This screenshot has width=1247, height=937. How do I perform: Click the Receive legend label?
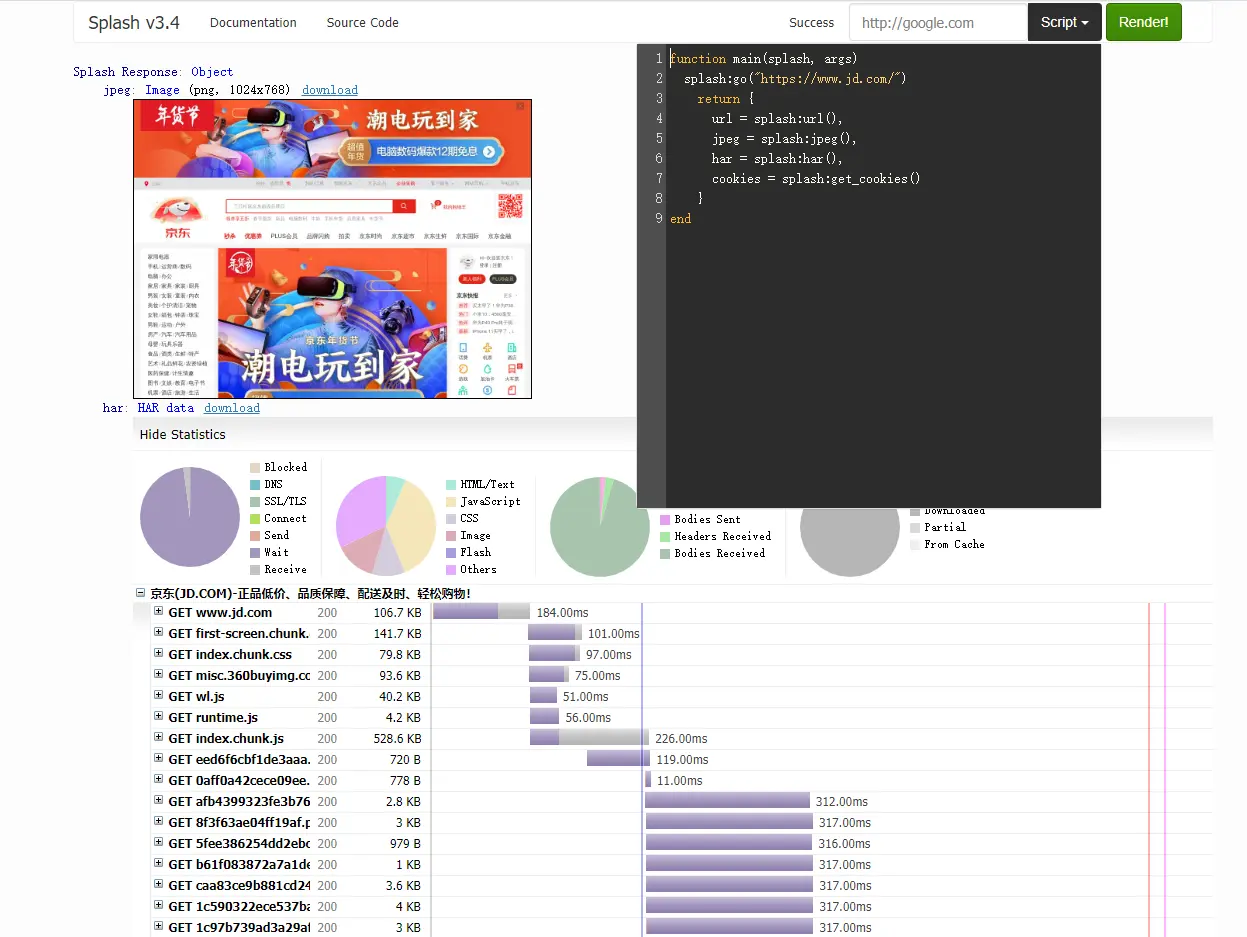285,569
